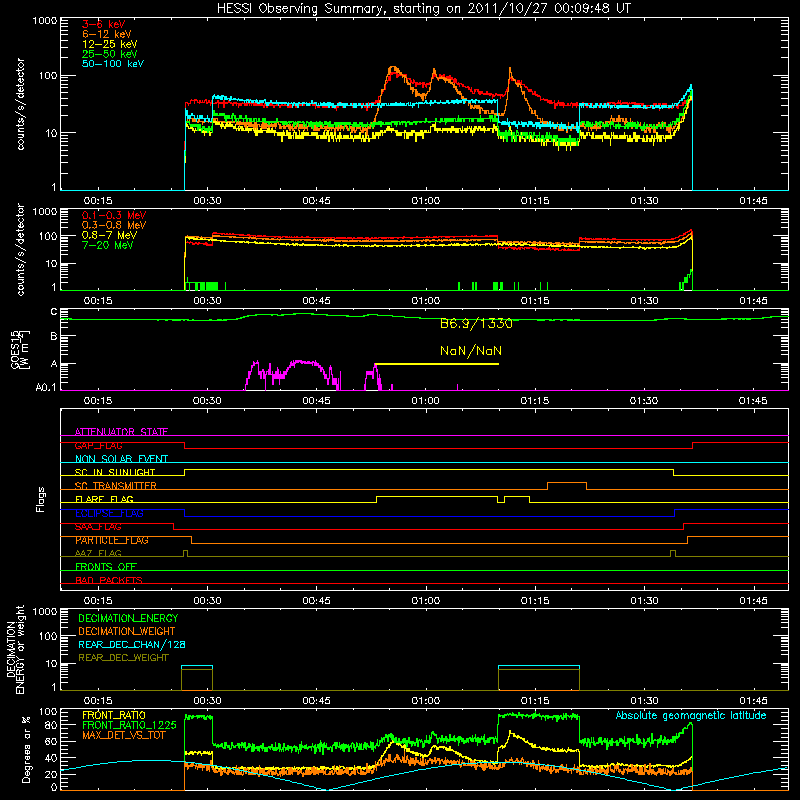Click the GOES15 axis label
The width and height of the screenshot is (800, 800).
coord(19,349)
